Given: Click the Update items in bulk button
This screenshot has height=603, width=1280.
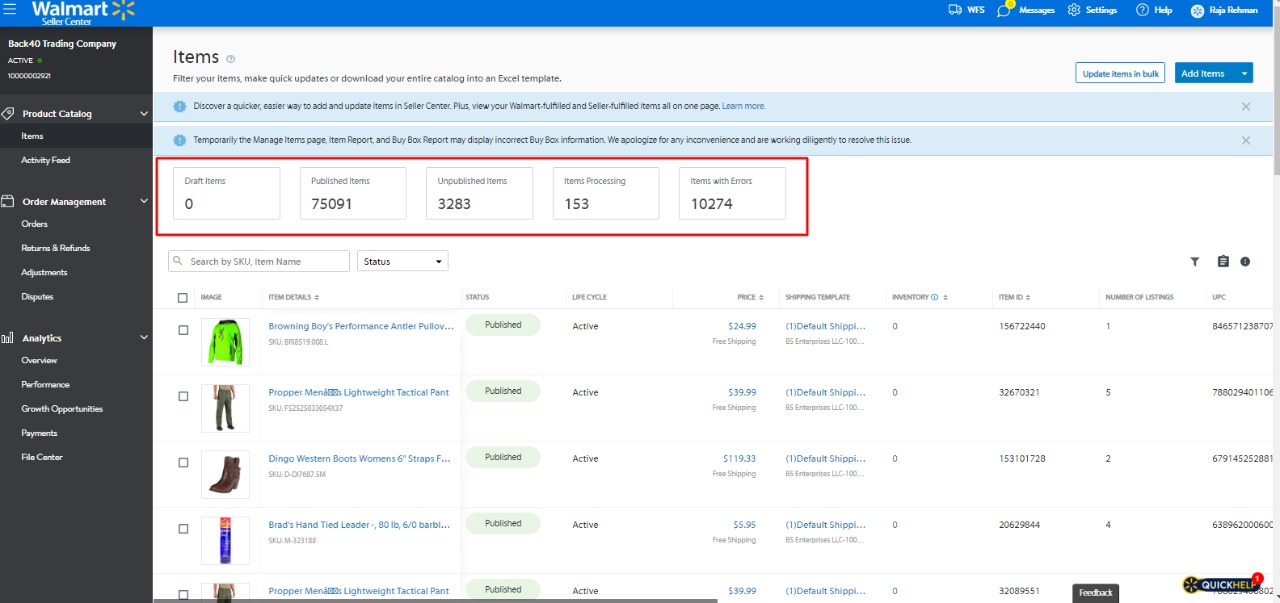Looking at the screenshot, I should (1120, 73).
